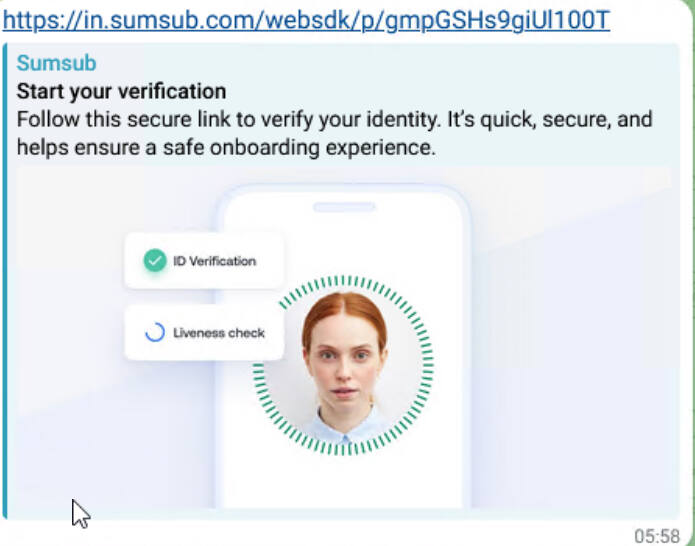
Task: Click the green ID Verification checkmark icon
Action: 153,261
